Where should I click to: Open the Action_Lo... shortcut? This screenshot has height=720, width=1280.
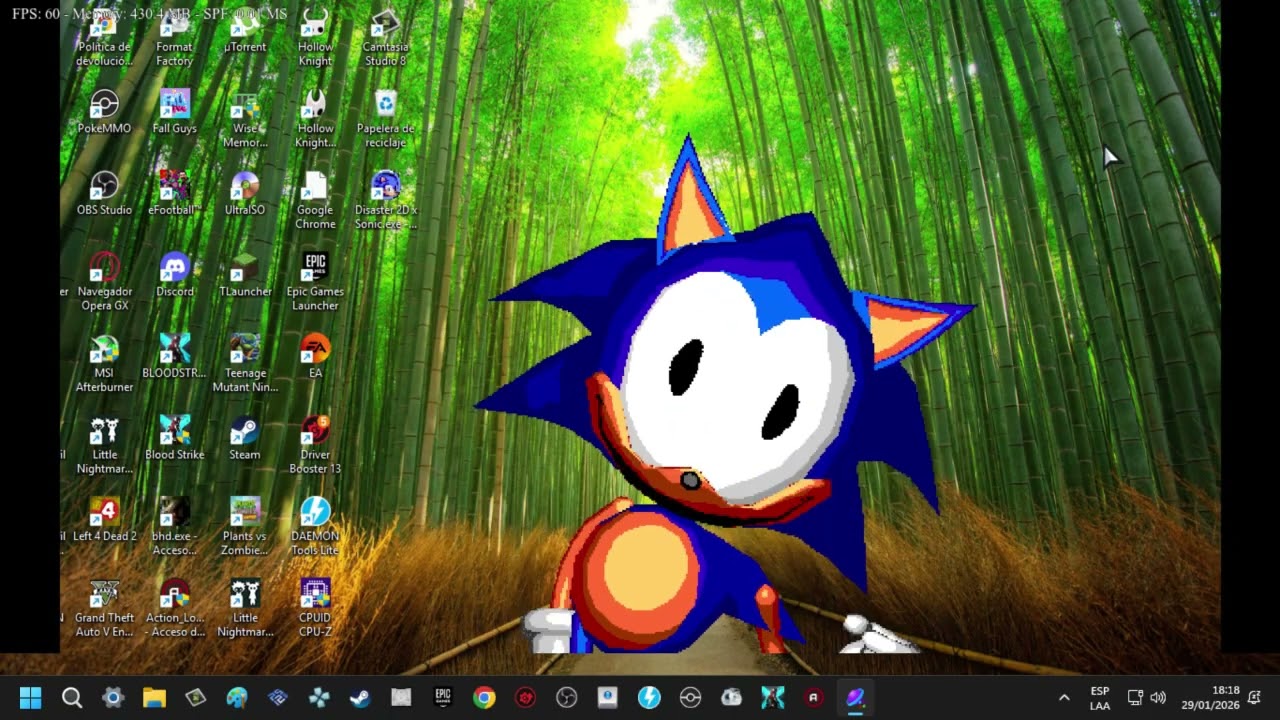(x=174, y=608)
